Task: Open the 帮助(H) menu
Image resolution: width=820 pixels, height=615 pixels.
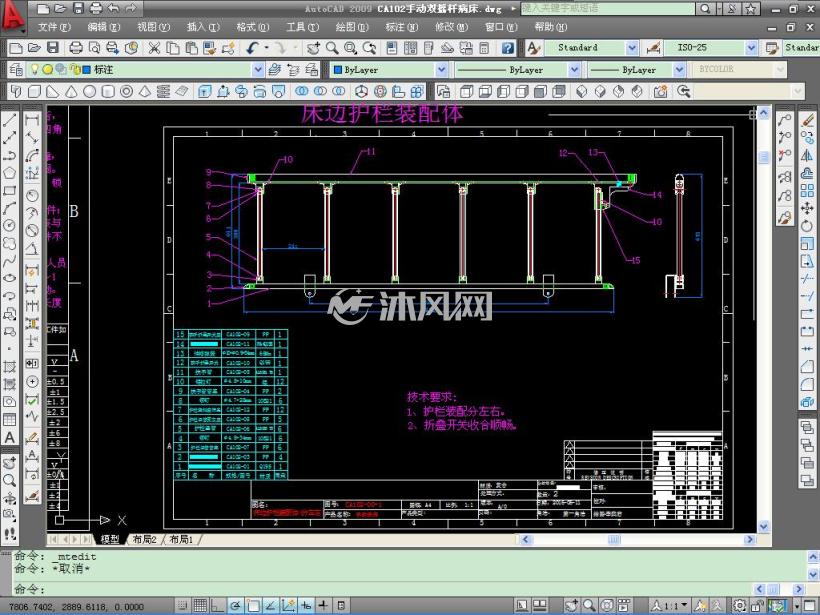Action: [x=551, y=27]
